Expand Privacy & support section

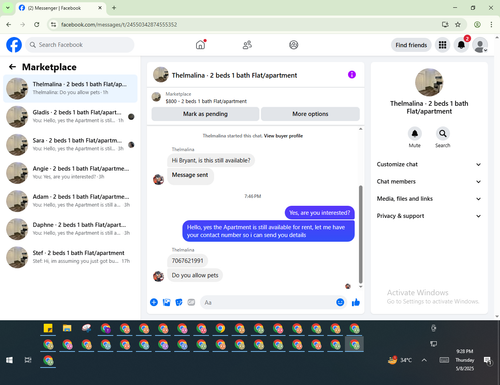(x=429, y=216)
